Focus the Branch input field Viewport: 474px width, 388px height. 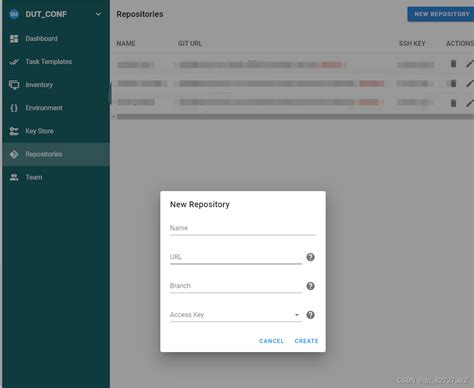[236, 286]
